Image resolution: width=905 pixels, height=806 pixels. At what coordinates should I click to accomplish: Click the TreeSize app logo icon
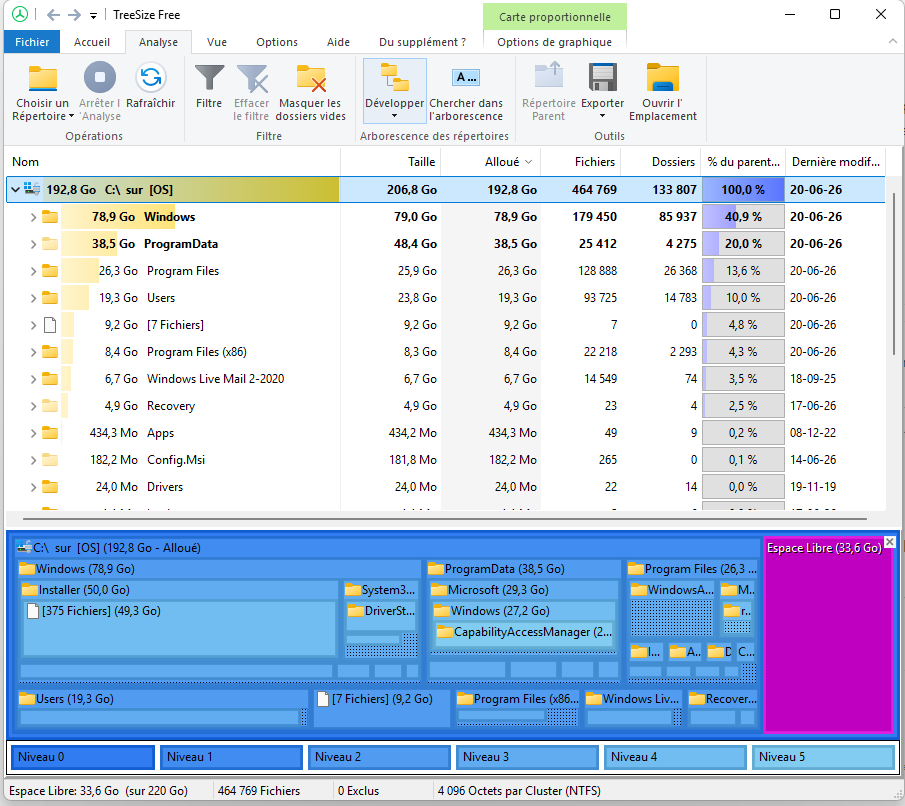20,14
